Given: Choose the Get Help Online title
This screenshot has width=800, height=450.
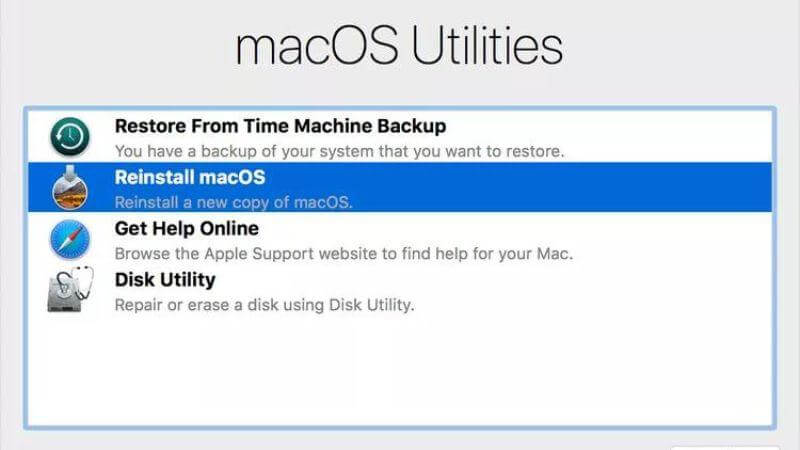Looking at the screenshot, I should [187, 229].
